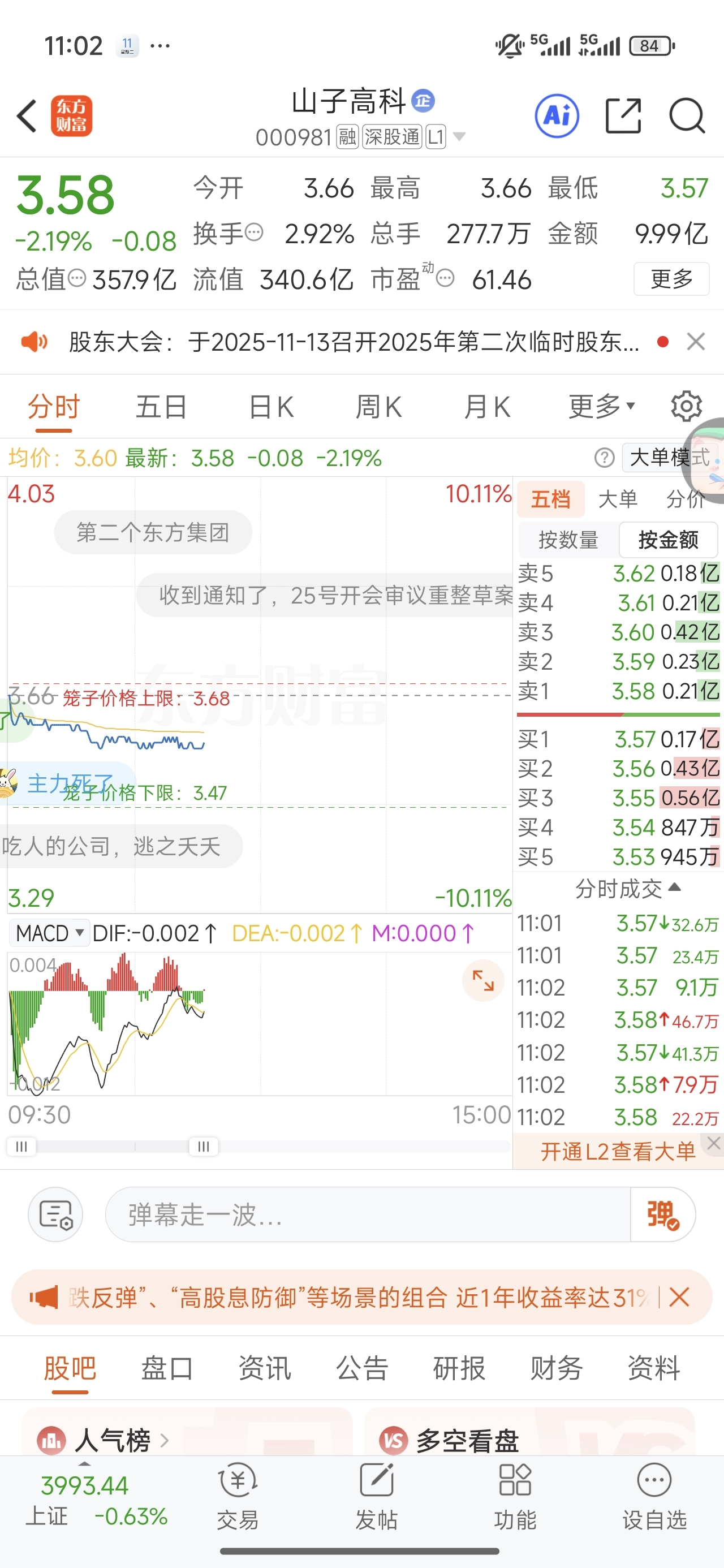
Task: Tap 开通L2查看大单 link
Action: [618, 1151]
